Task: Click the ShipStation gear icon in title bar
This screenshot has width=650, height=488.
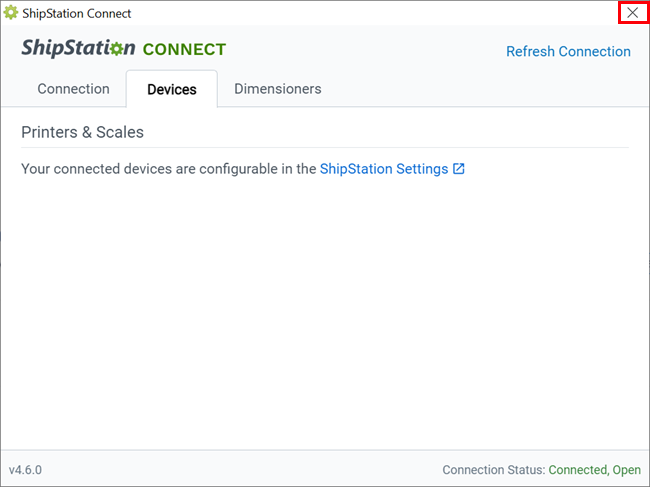Action: click(11, 13)
